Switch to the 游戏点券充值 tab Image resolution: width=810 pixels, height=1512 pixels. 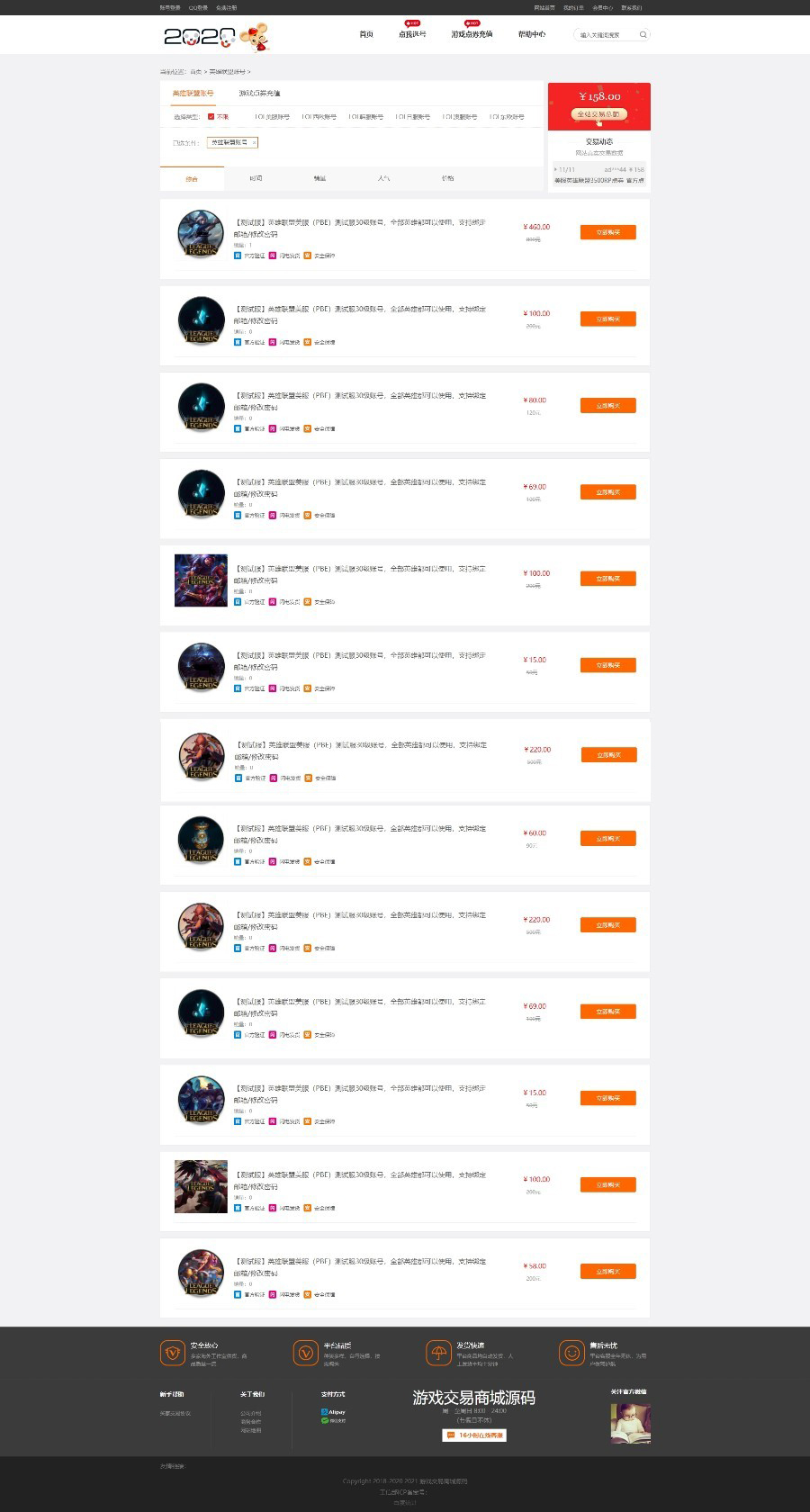[x=259, y=94]
